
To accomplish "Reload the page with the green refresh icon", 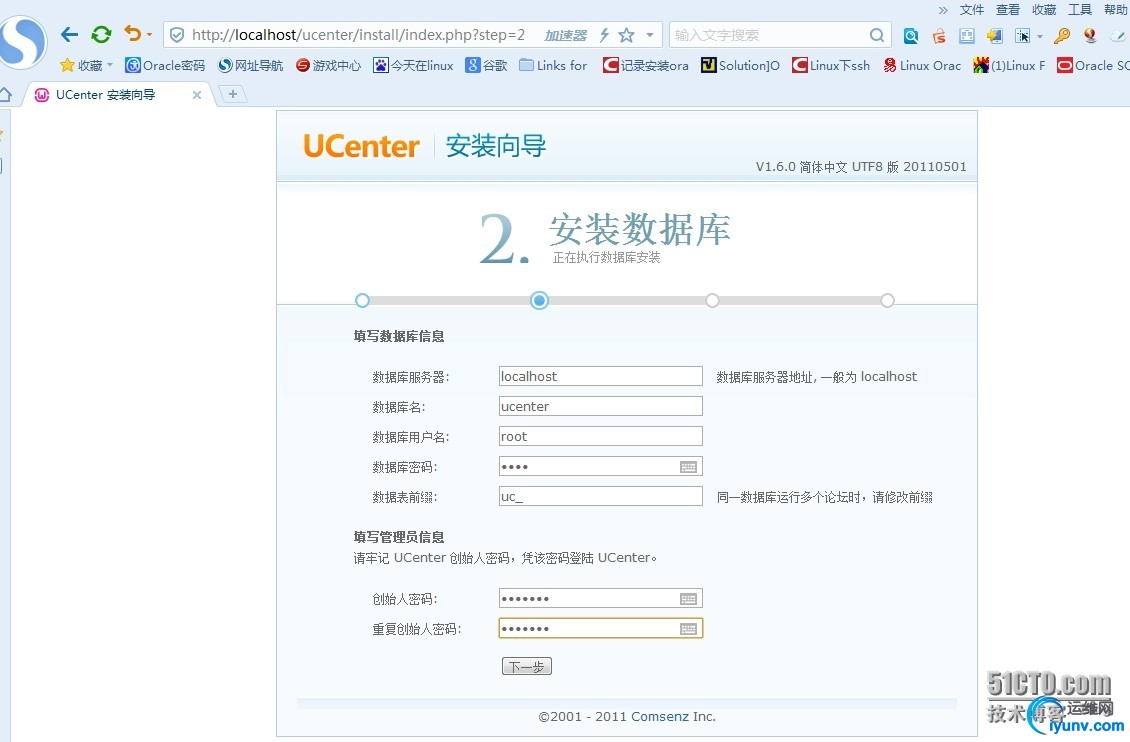I will pyautogui.click(x=101, y=34).
